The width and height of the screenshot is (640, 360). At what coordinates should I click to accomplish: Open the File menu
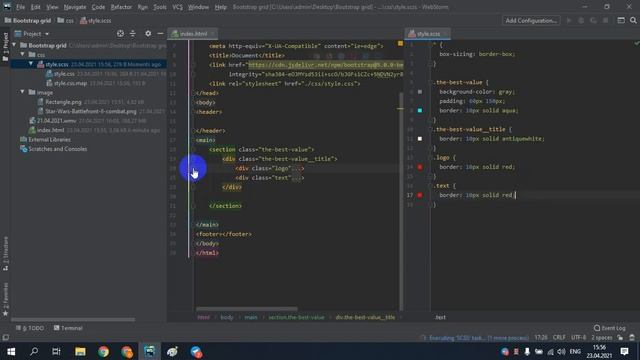pyautogui.click(x=20, y=7)
